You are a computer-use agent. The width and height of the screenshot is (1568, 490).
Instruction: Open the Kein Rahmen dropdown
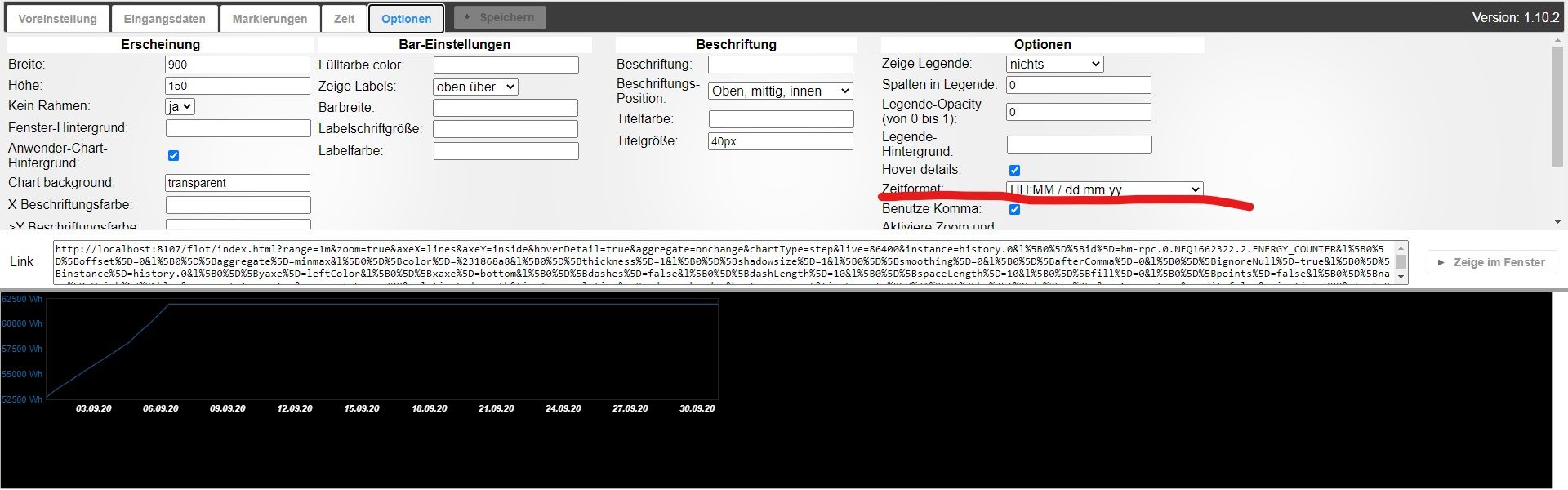[x=180, y=106]
